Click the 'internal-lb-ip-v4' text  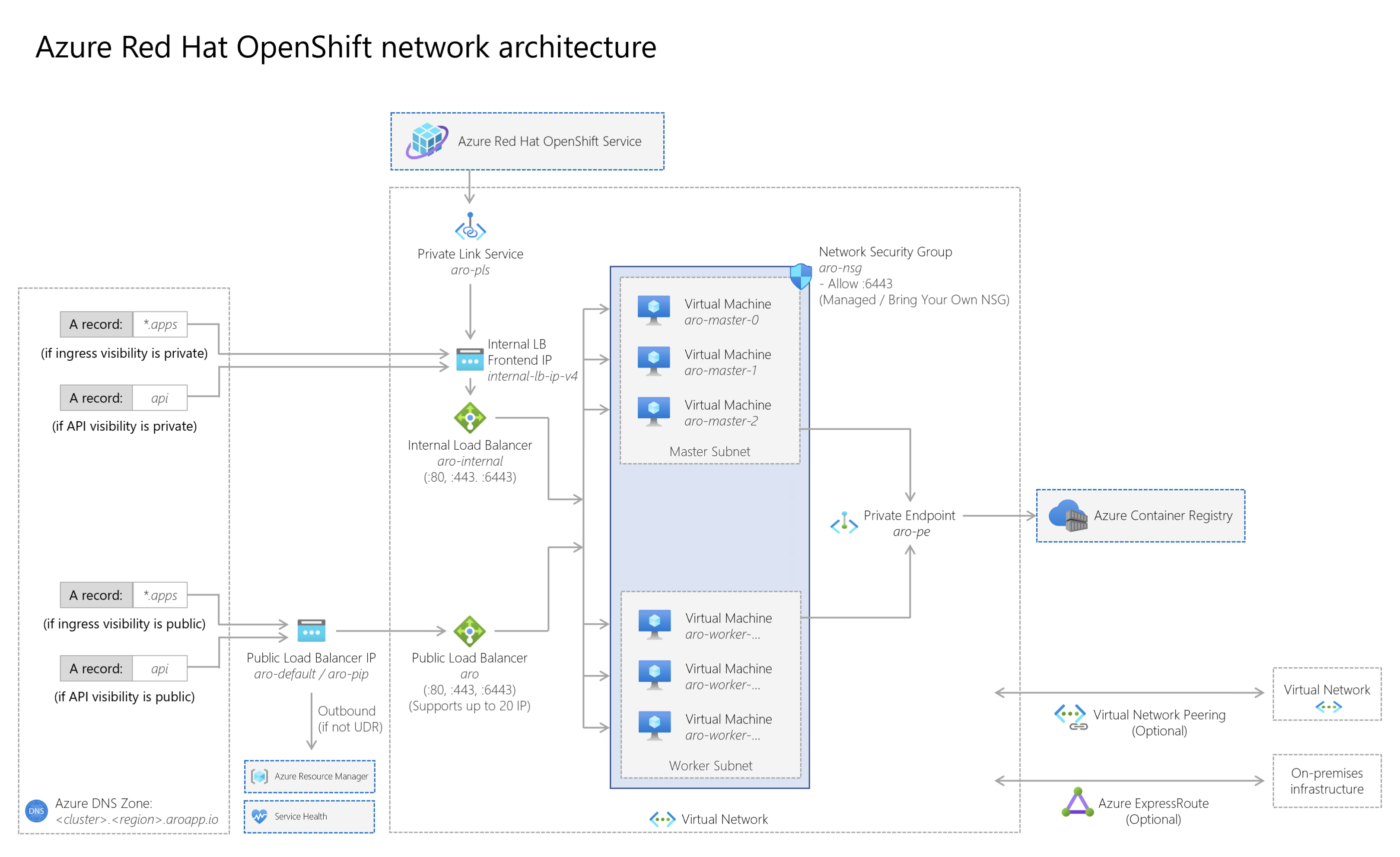coord(532,376)
